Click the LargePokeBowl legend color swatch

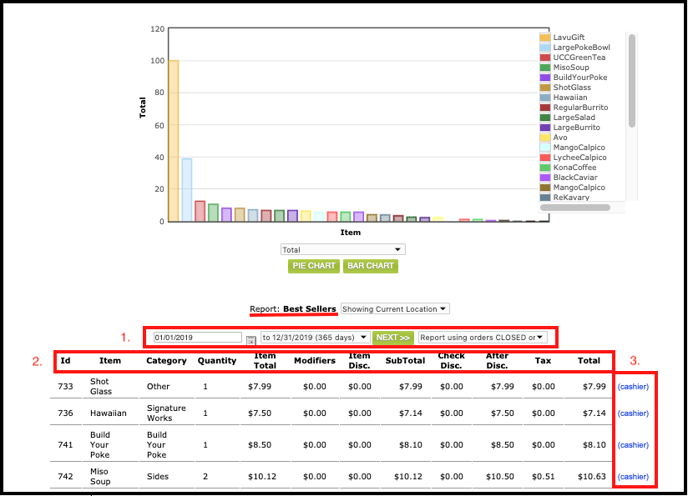click(545, 47)
